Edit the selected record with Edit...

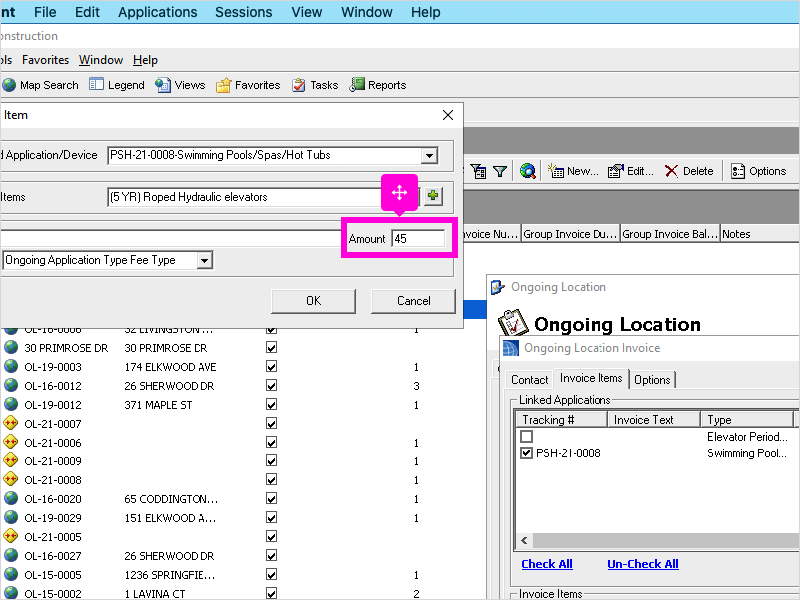pos(631,171)
